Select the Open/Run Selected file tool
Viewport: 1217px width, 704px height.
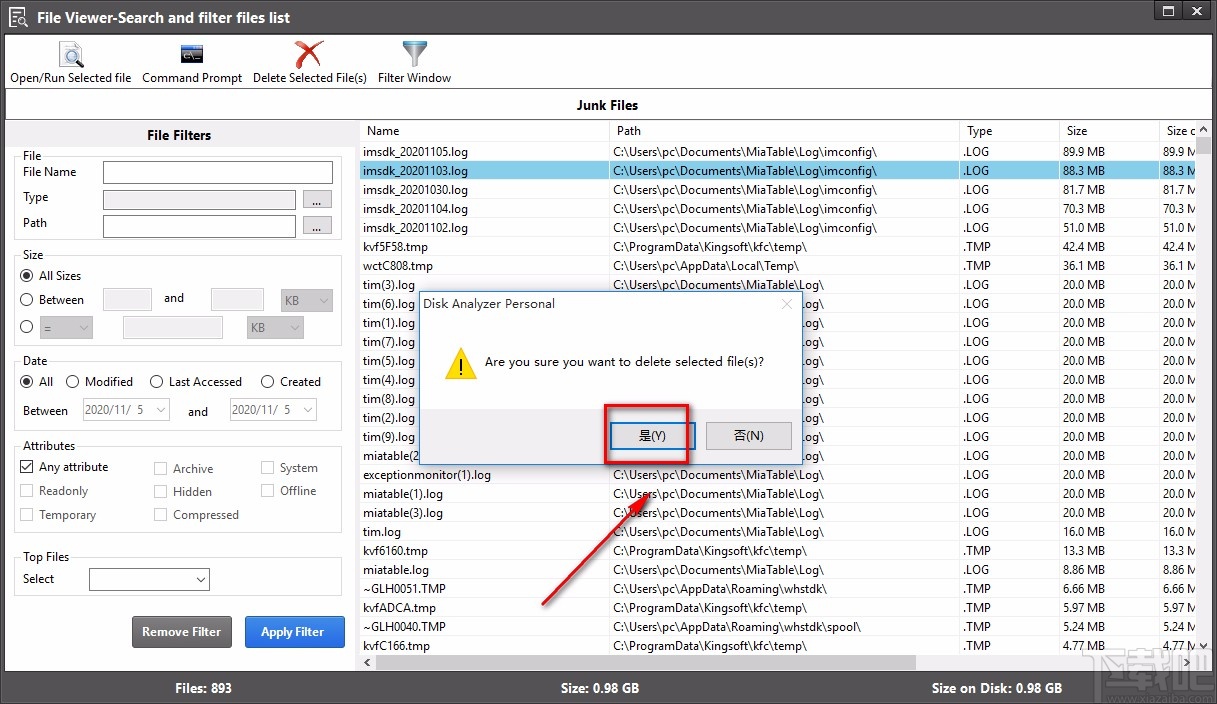pos(70,60)
